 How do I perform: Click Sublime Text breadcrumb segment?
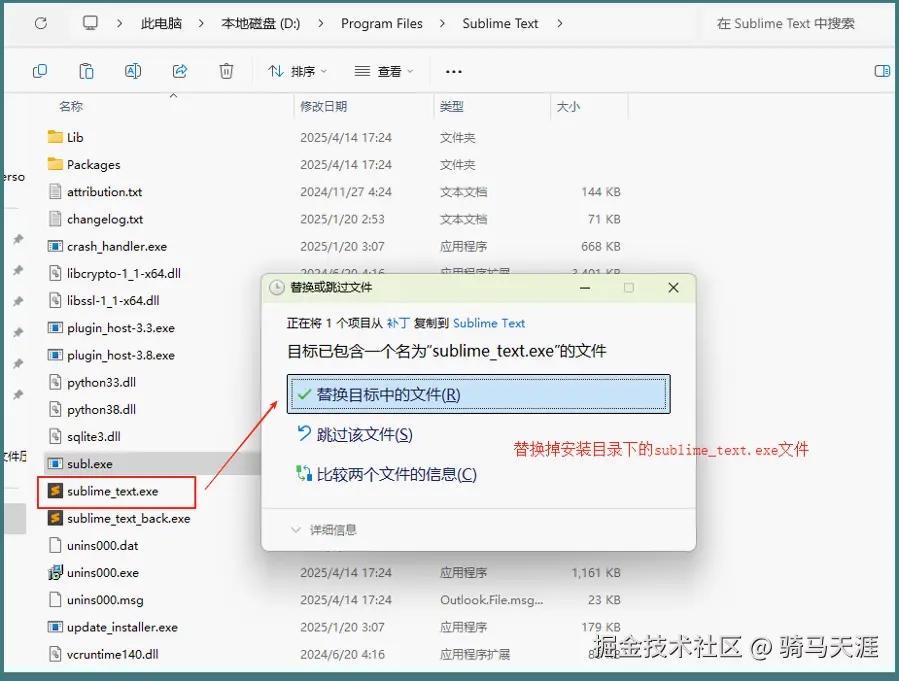[501, 24]
